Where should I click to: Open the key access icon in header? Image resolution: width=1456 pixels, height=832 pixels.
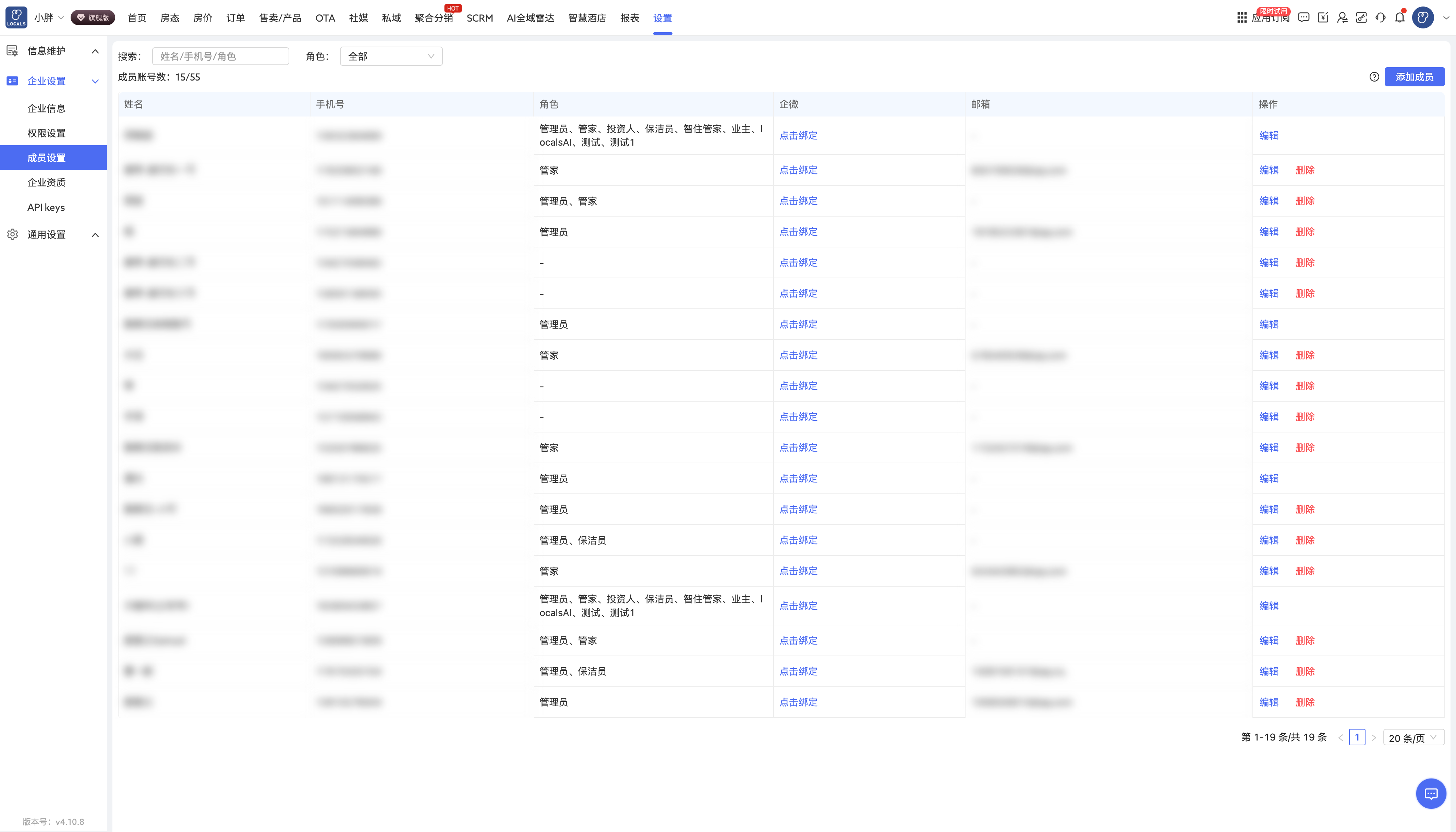tap(1361, 18)
